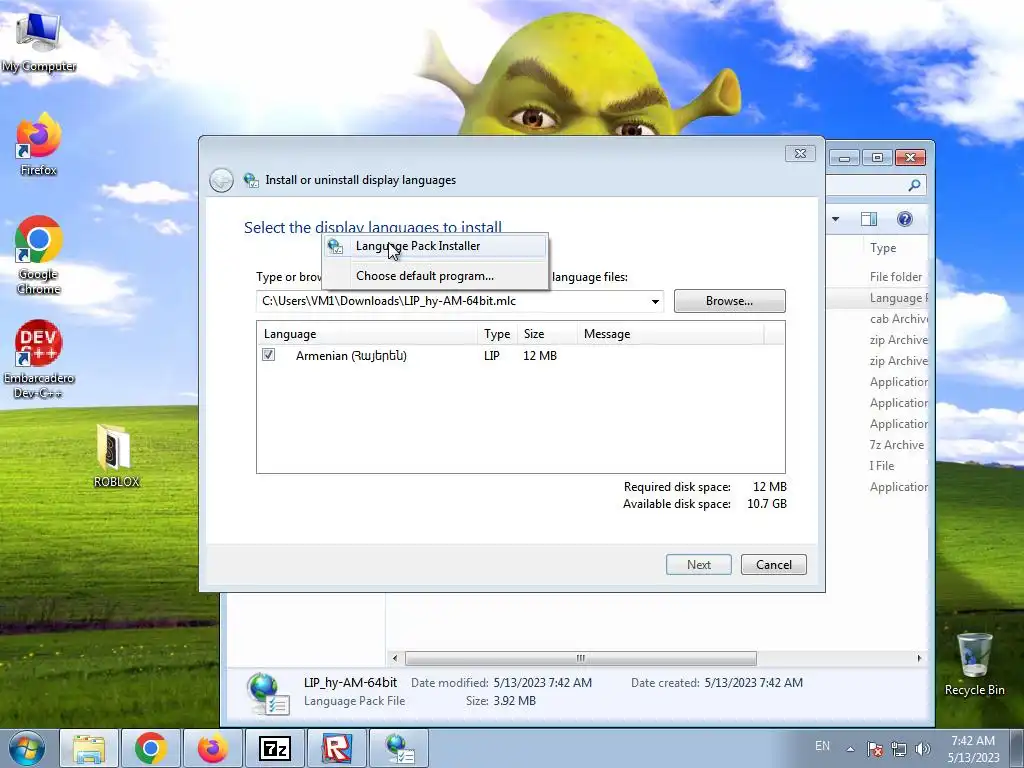This screenshot has width=1024, height=768.
Task: Open the network tray icon
Action: tap(899, 748)
